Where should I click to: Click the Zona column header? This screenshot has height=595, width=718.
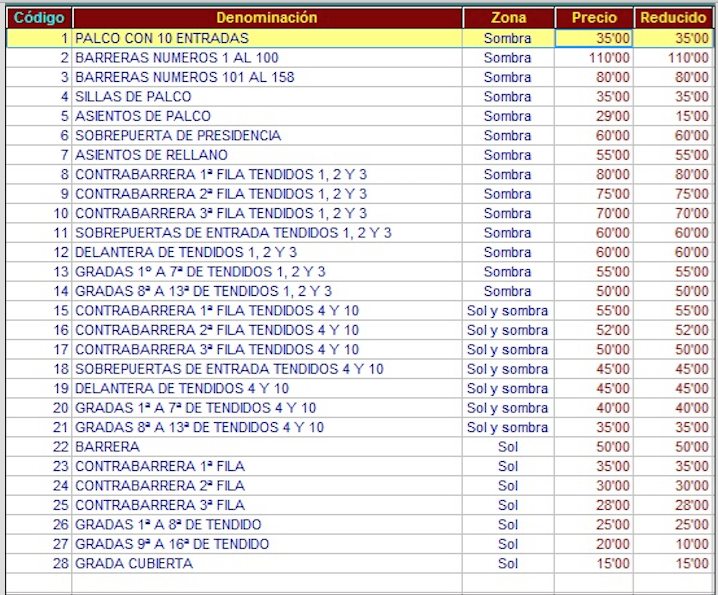(x=508, y=18)
